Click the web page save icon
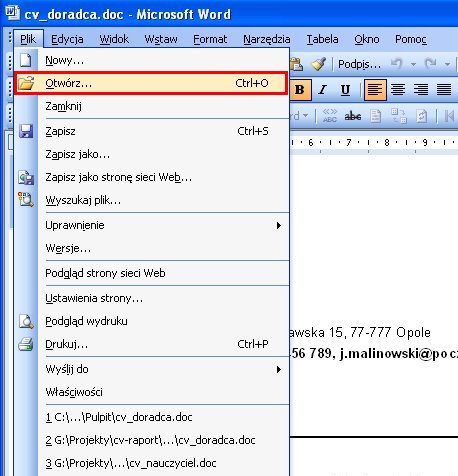This screenshot has width=458, height=476. coord(26,177)
